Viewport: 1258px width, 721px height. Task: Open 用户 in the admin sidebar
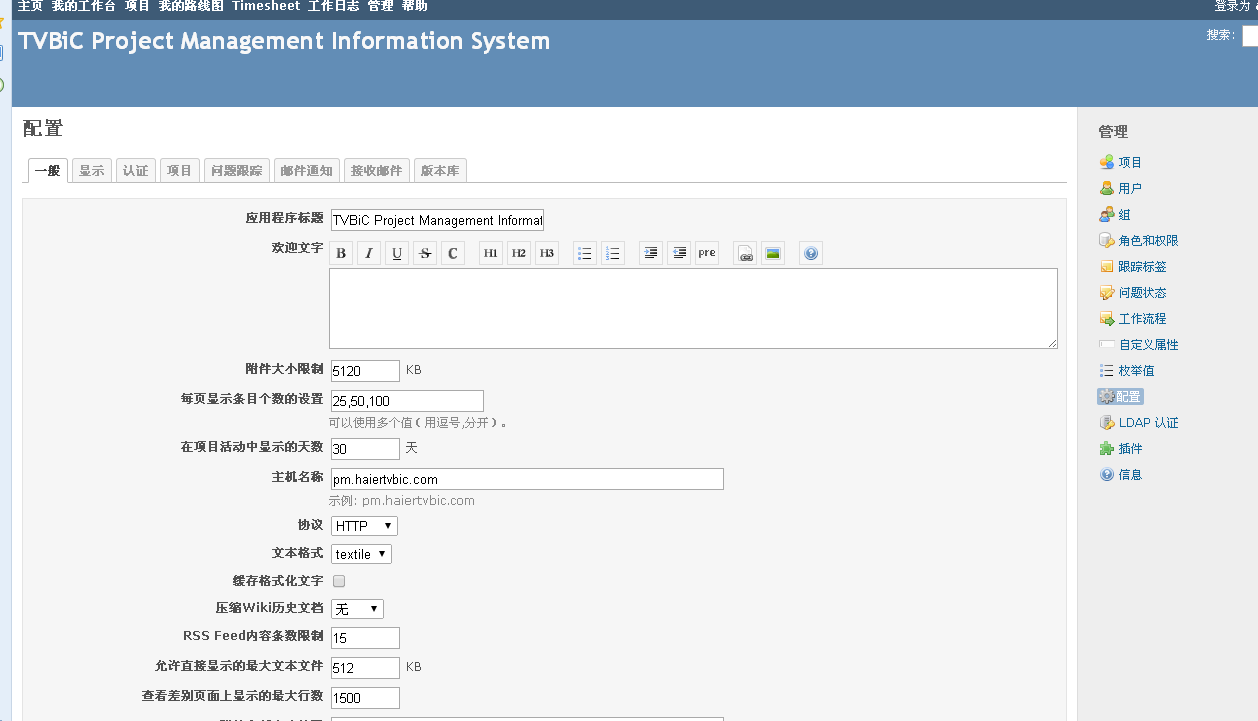[x=1130, y=188]
